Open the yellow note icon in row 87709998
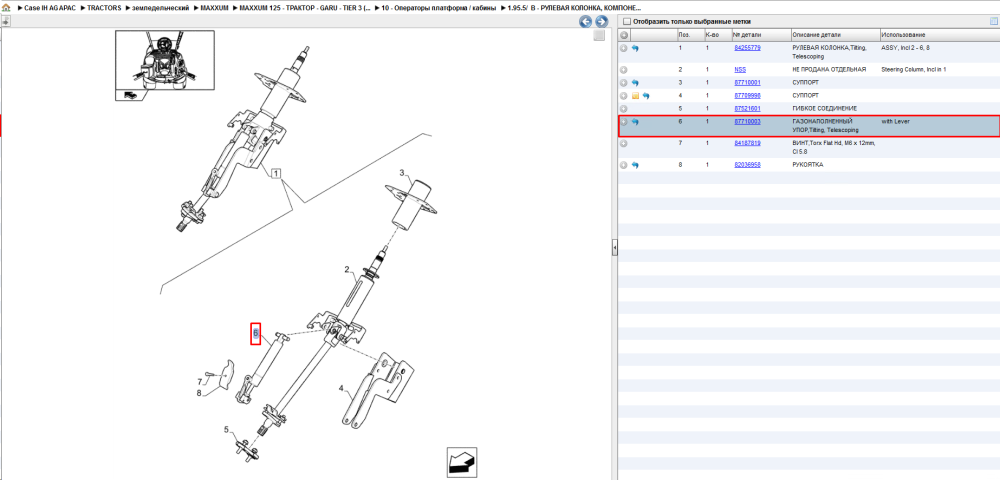Image resolution: width=1000 pixels, height=480 pixels. coord(635,96)
